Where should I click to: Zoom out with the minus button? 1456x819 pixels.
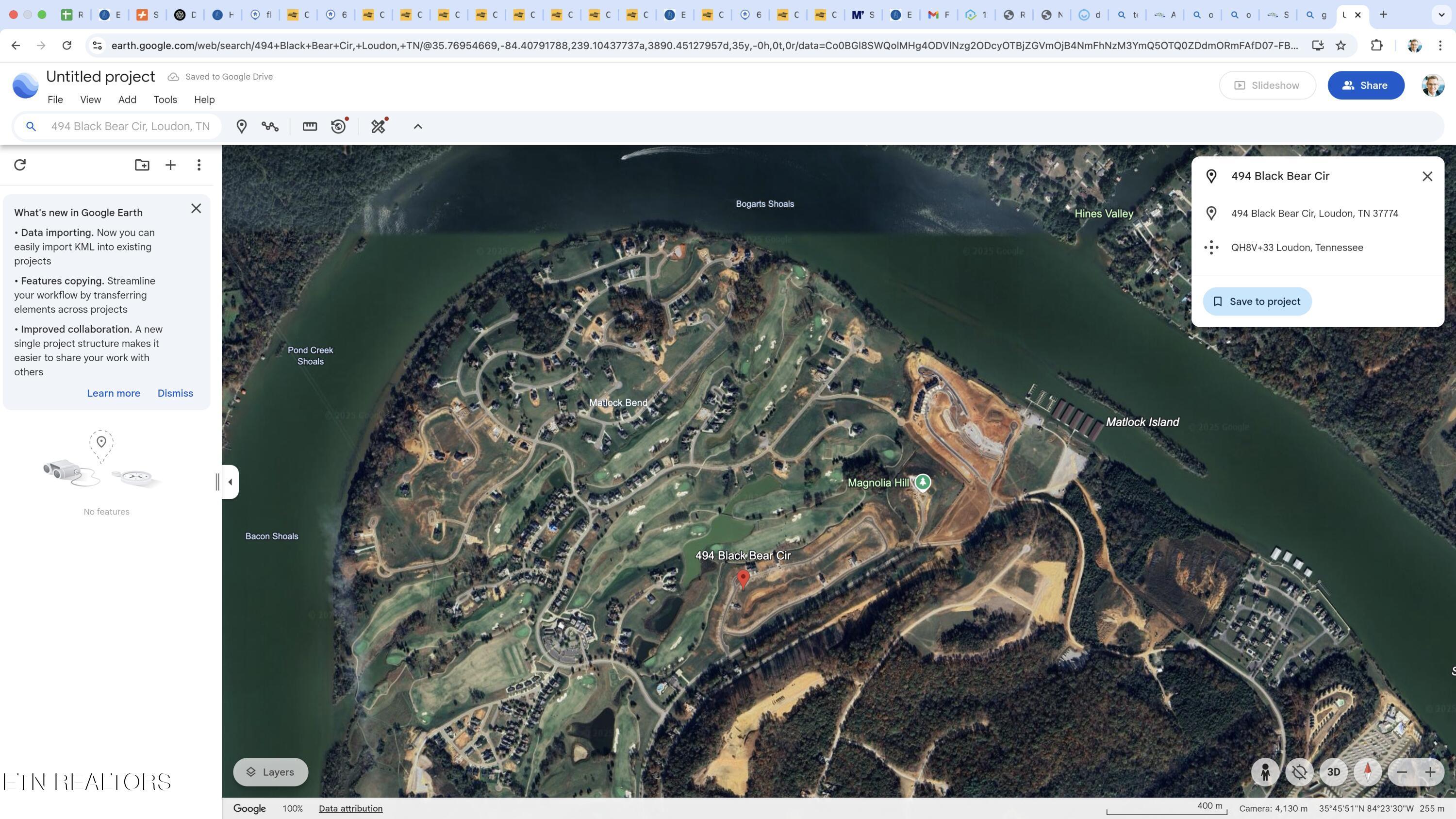point(1402,772)
